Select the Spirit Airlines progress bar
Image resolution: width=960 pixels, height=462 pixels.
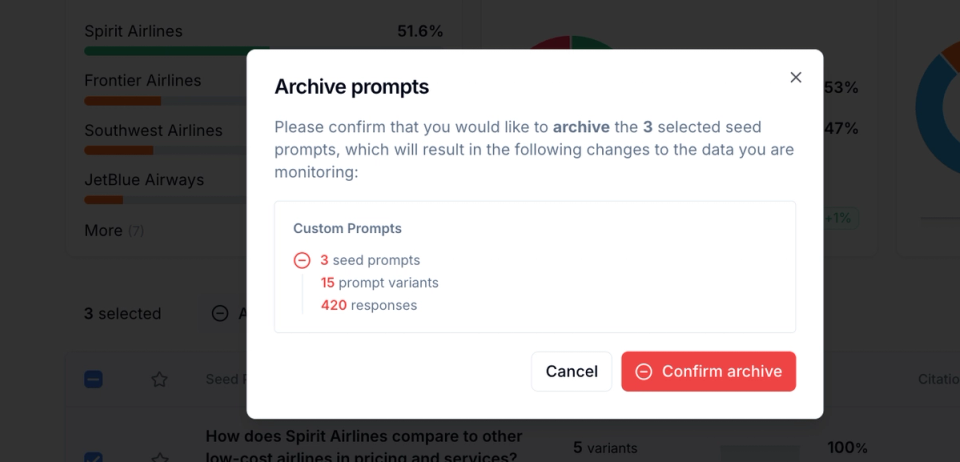[176, 51]
